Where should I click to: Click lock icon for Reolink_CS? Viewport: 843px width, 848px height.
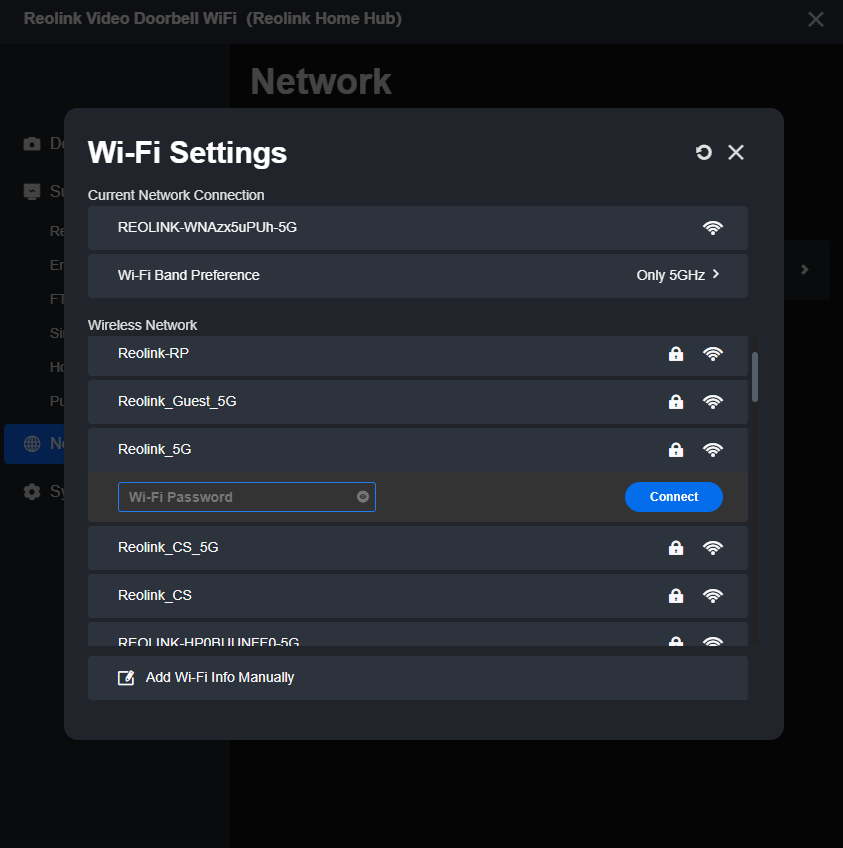pos(676,596)
